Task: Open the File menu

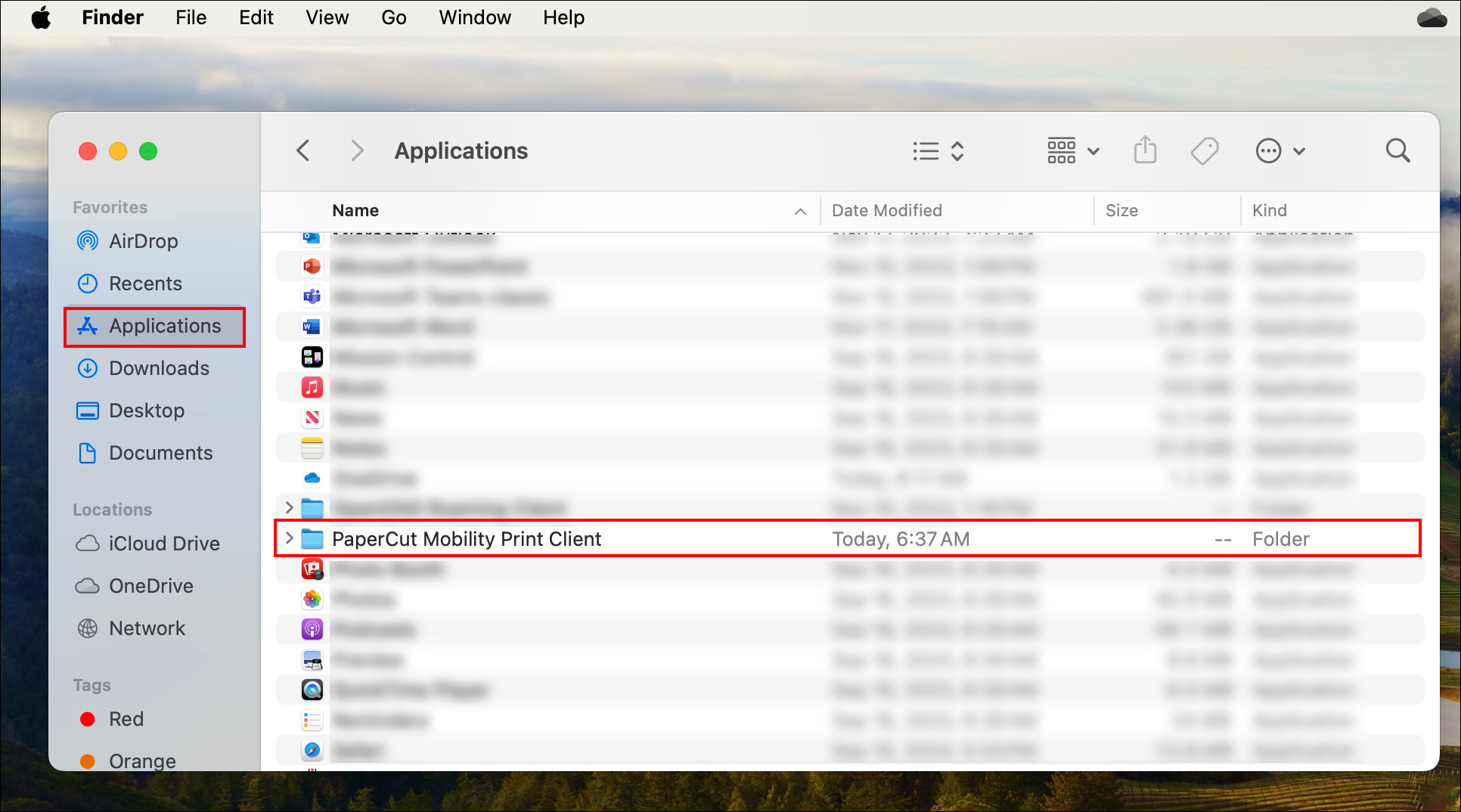Action: point(191,17)
